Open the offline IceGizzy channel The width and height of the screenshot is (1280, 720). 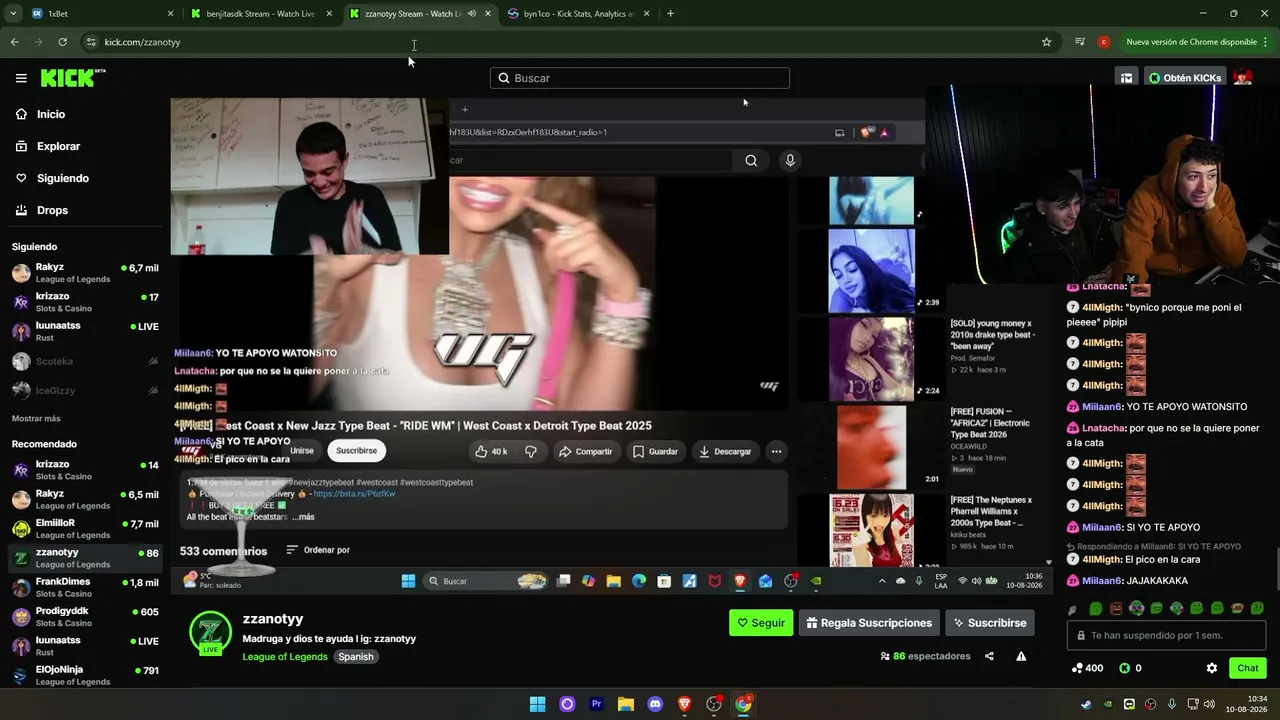point(85,390)
